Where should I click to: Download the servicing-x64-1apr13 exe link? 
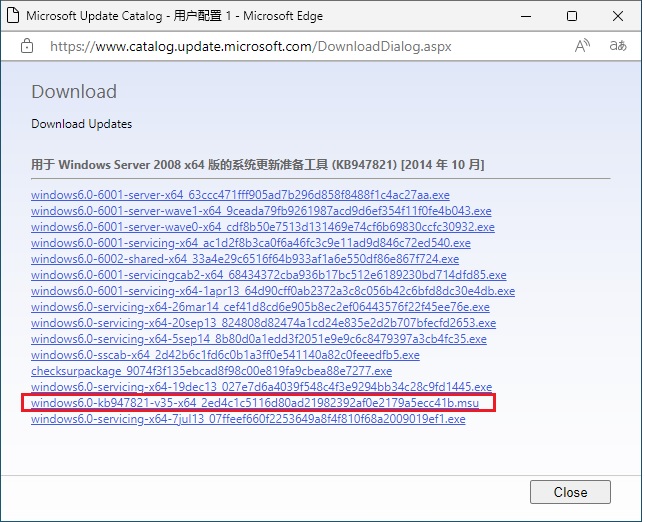[273, 291]
